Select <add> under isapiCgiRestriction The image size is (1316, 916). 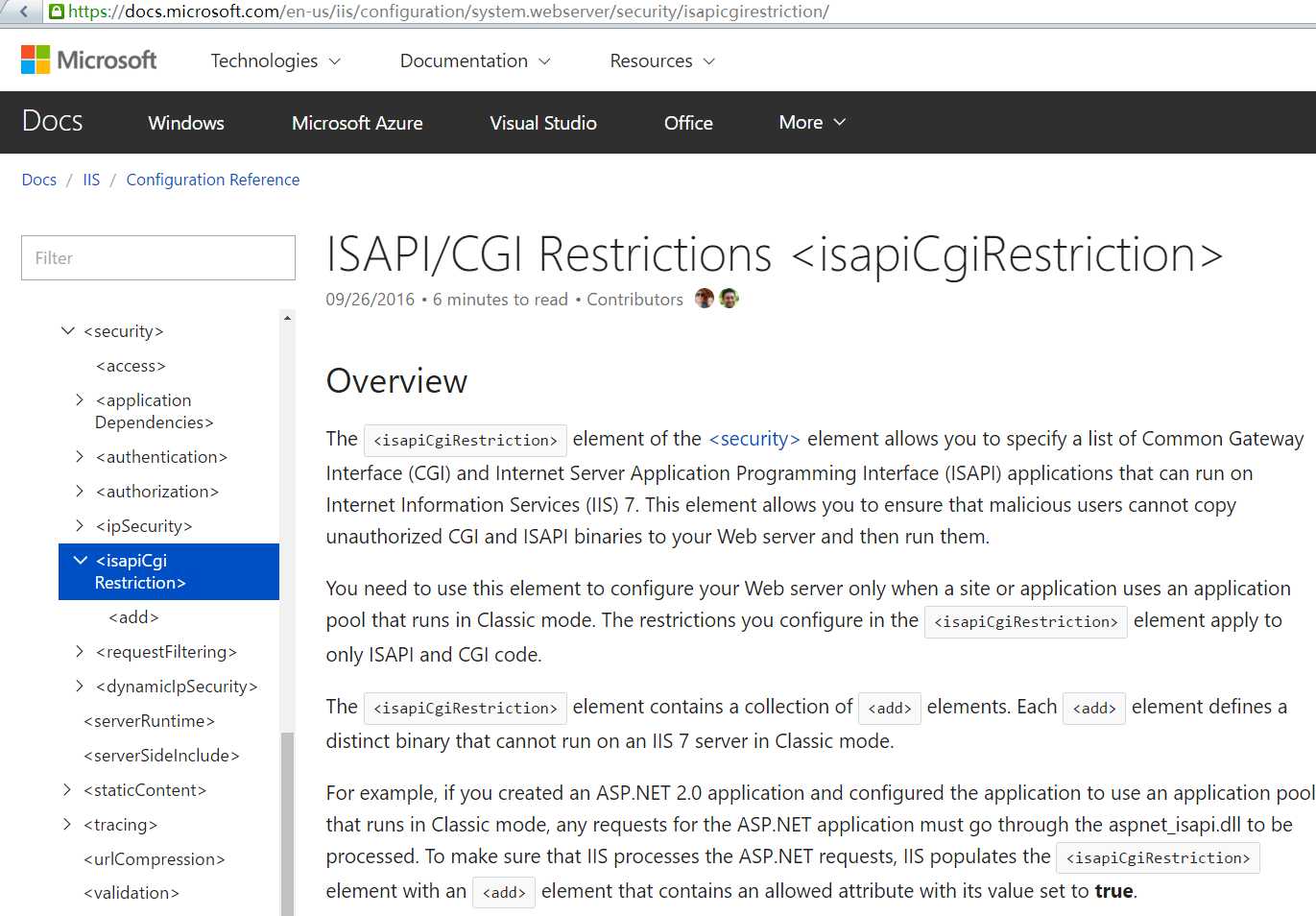(133, 617)
